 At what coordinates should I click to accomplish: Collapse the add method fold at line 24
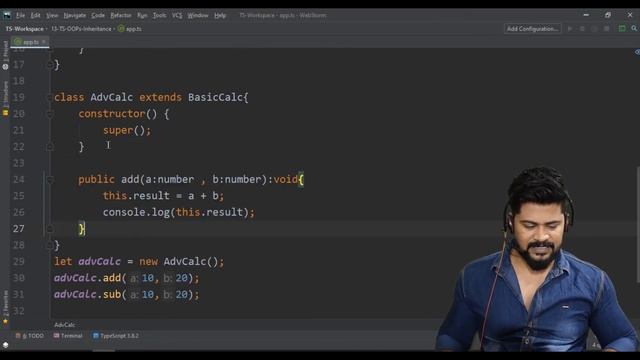(x=50, y=180)
